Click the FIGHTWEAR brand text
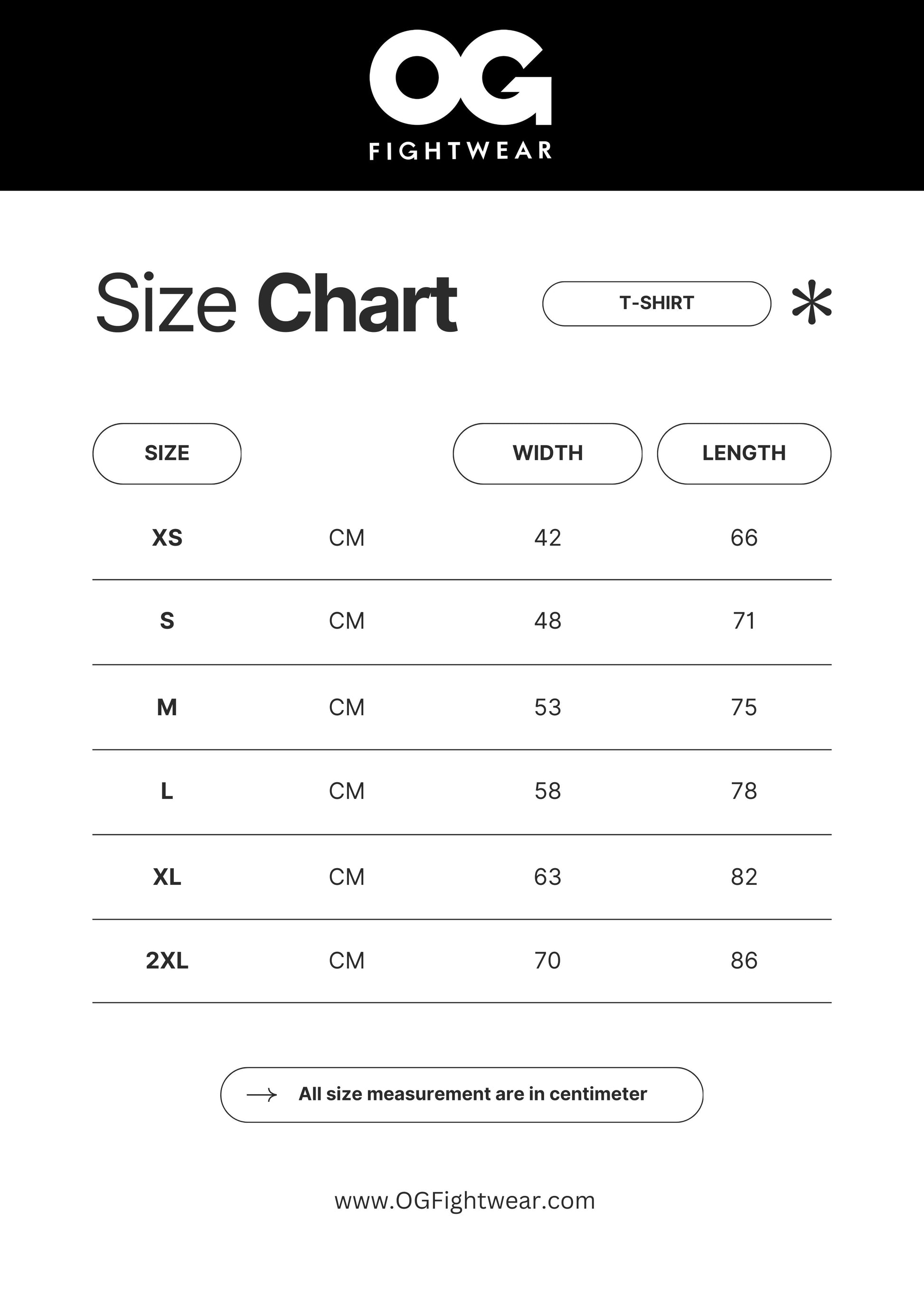 460,151
